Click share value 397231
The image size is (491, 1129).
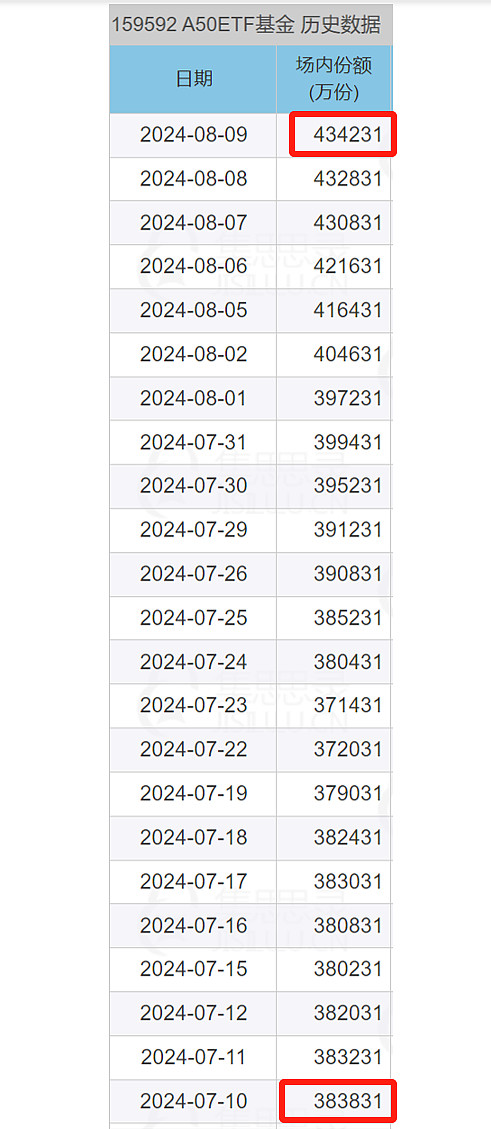point(348,398)
